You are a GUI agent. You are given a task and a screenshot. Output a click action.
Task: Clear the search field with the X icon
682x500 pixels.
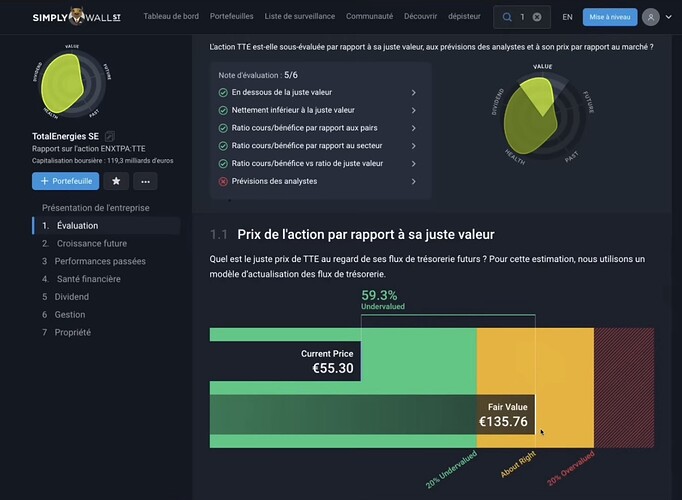(x=537, y=17)
